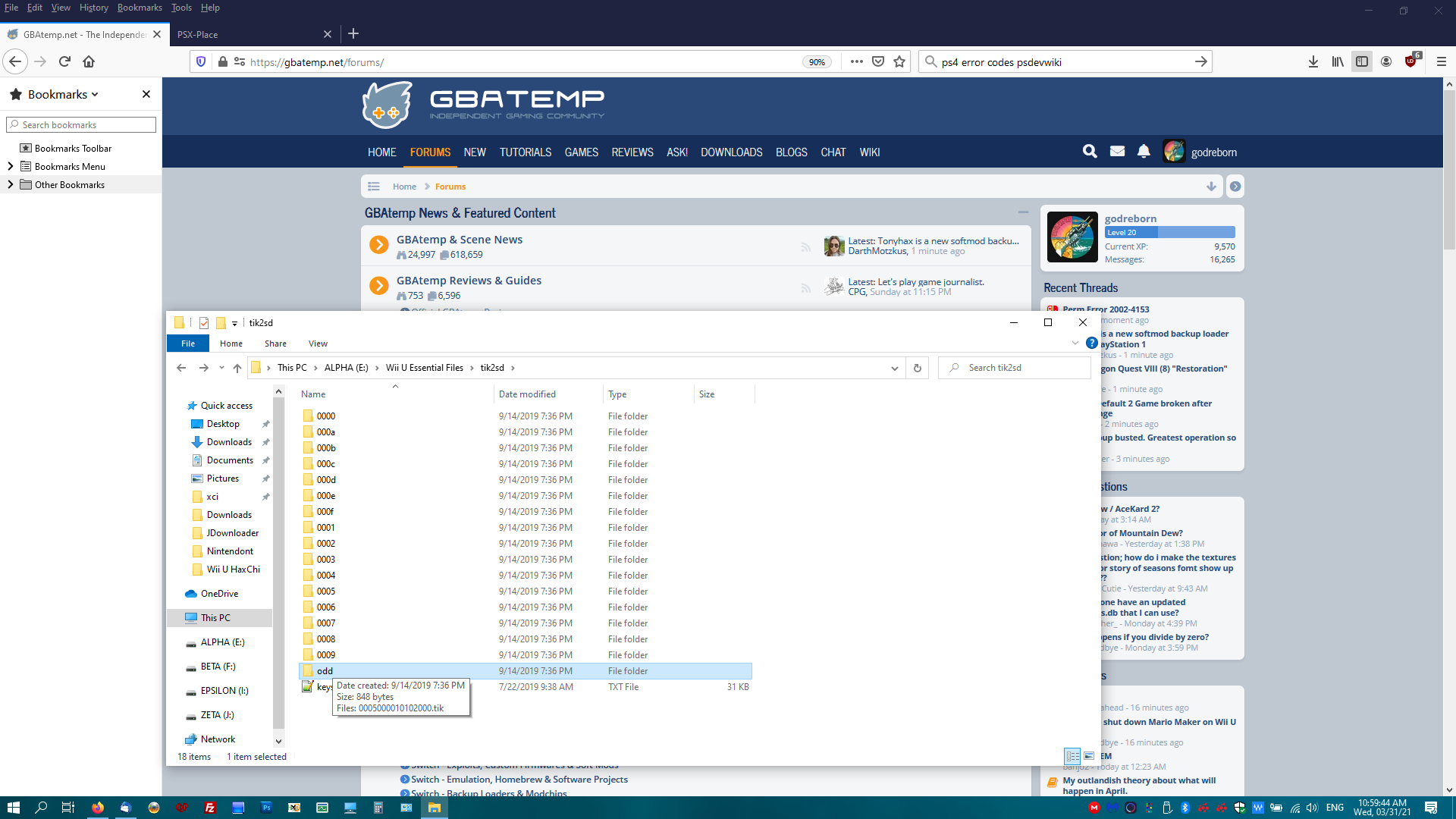
Task: Open Windows Start menu
Action: pos(13,808)
